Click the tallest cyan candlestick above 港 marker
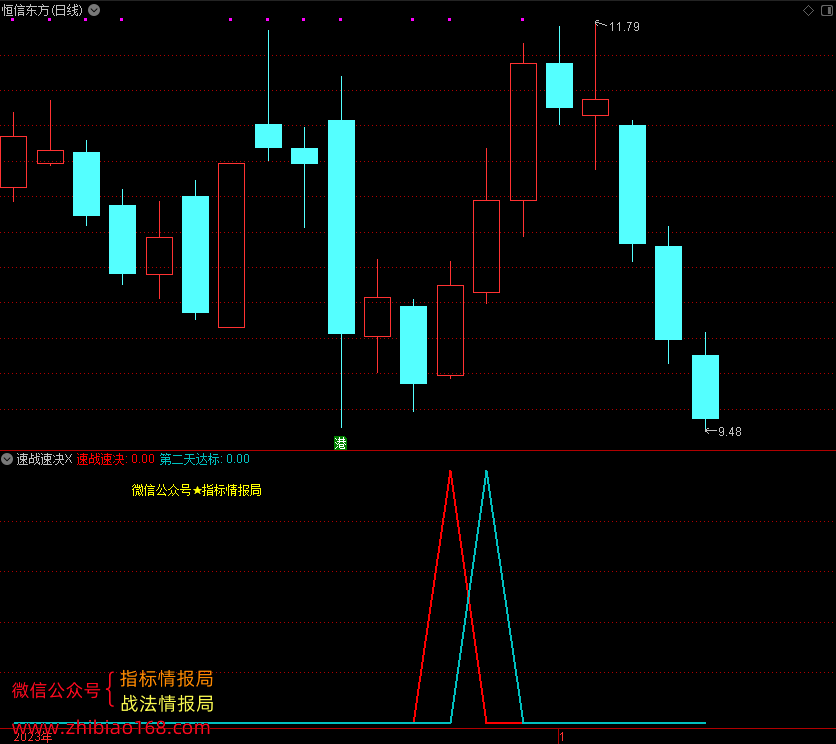Screen dimensions: 836x744 pyautogui.click(x=341, y=227)
